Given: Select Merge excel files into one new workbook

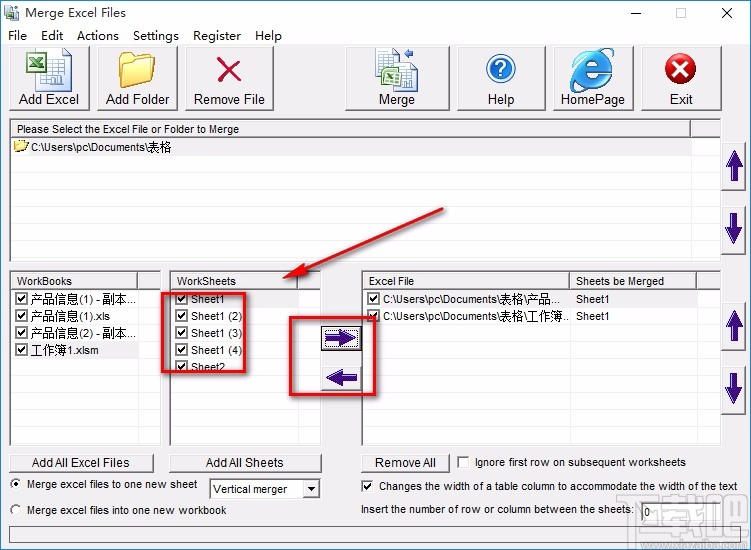Looking at the screenshot, I should click(16, 510).
